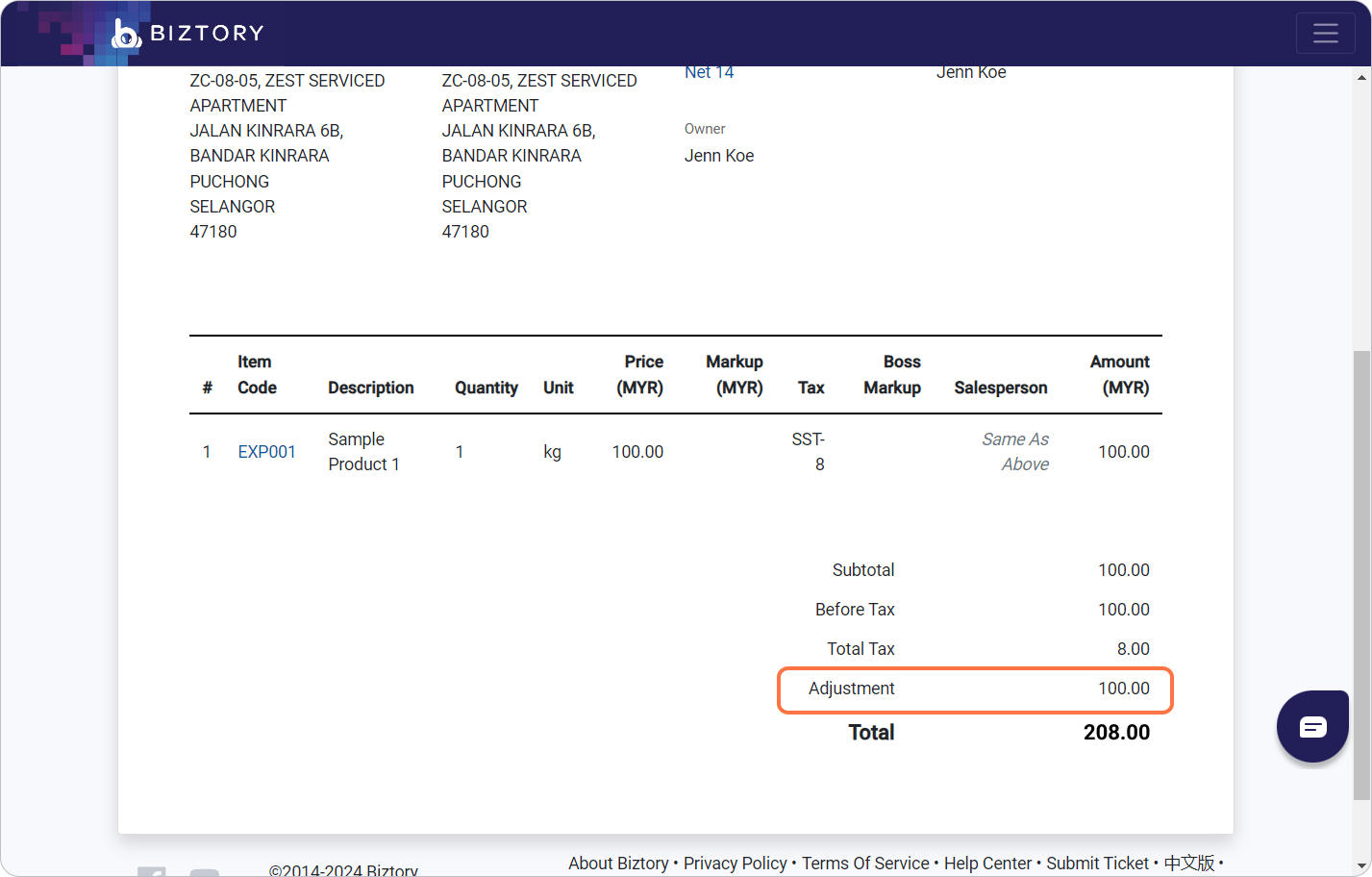This screenshot has width=1372, height=877.
Task: Open Terms Of Service footer link
Action: pos(865,864)
